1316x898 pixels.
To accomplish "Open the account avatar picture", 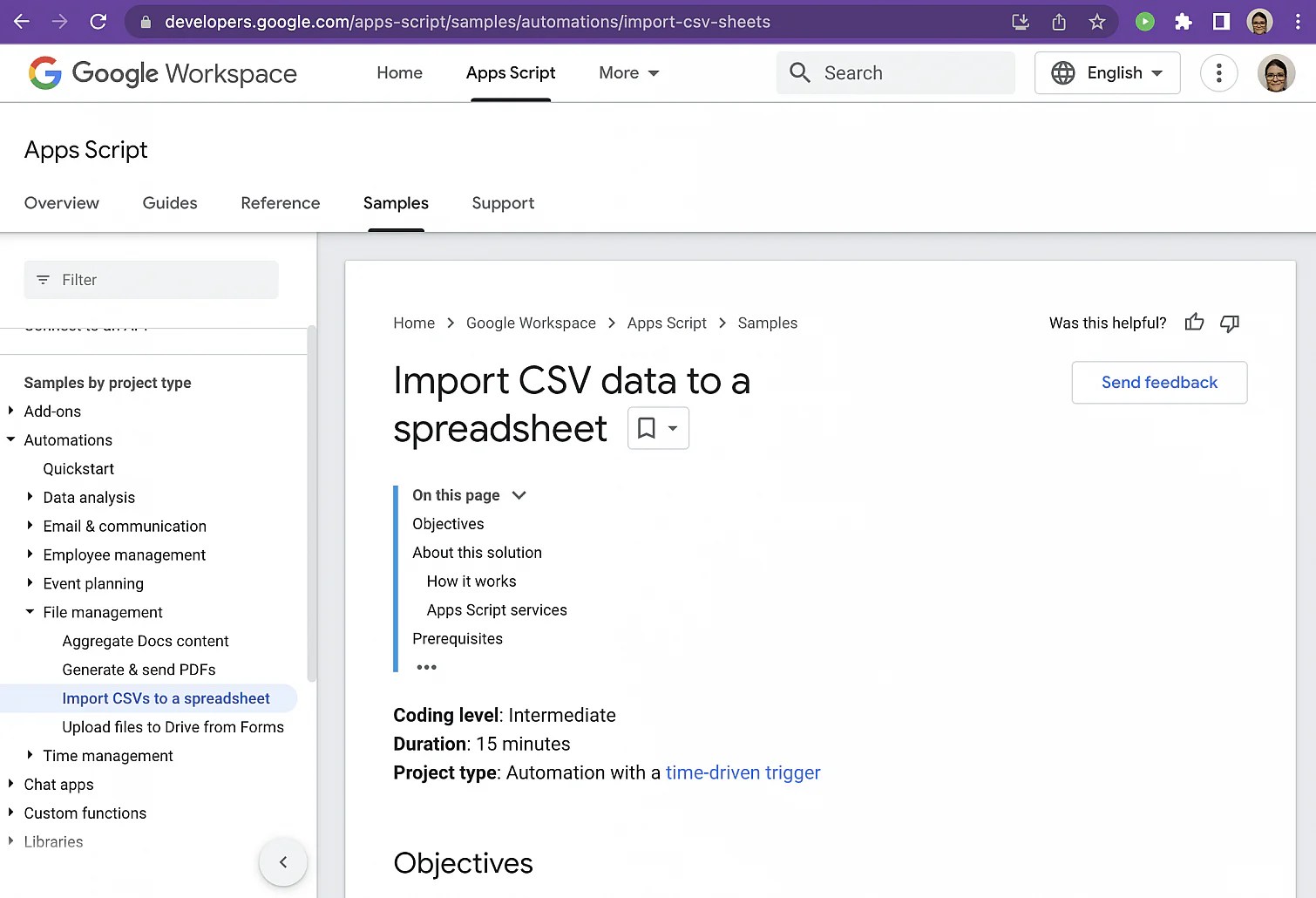I will [1275, 73].
